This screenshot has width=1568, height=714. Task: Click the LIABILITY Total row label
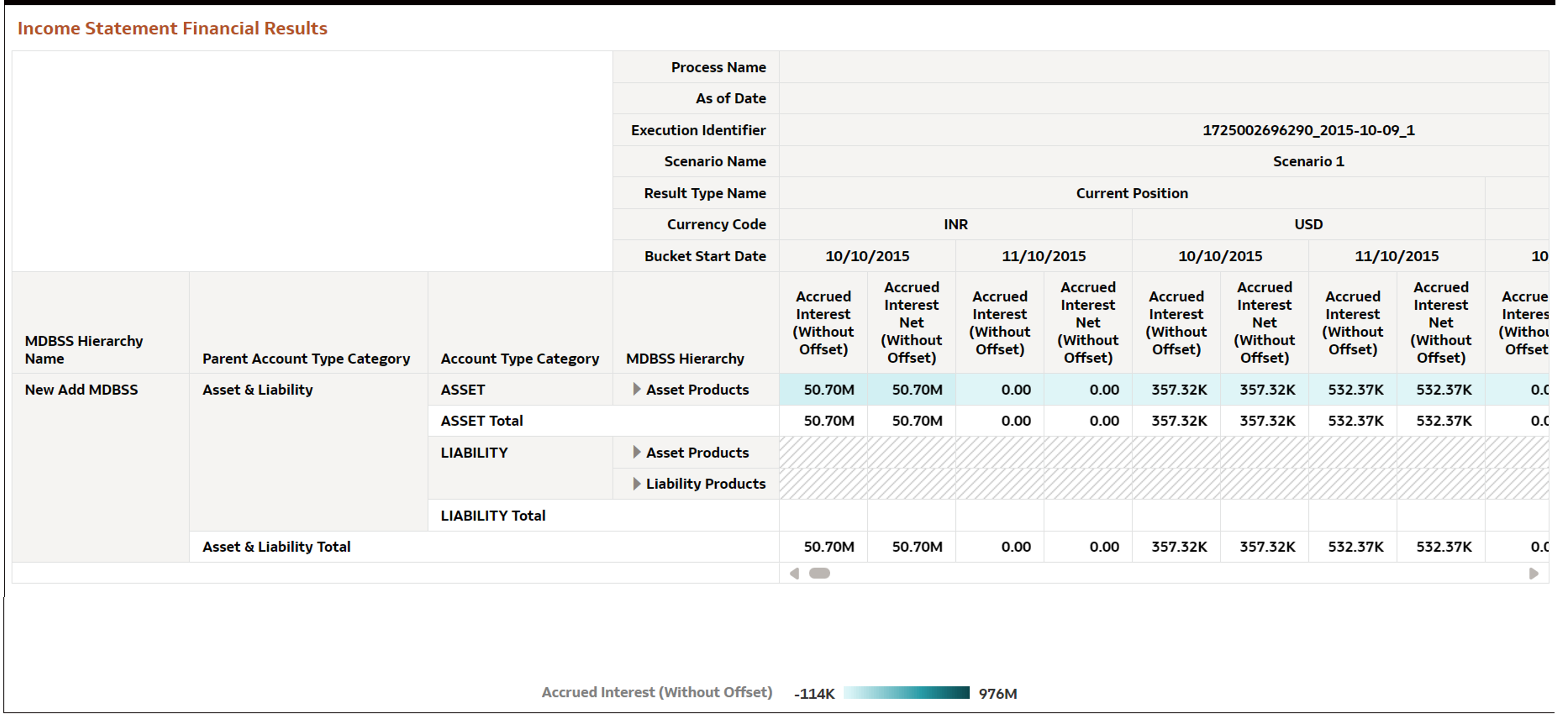(493, 516)
